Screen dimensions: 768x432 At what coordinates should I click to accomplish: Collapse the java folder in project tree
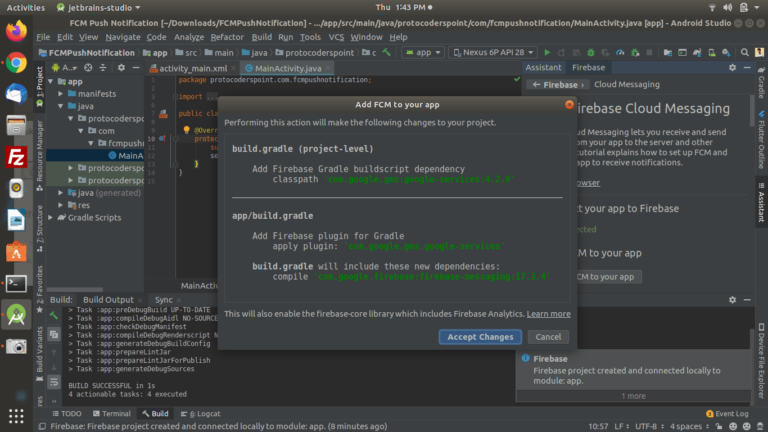click(61, 106)
